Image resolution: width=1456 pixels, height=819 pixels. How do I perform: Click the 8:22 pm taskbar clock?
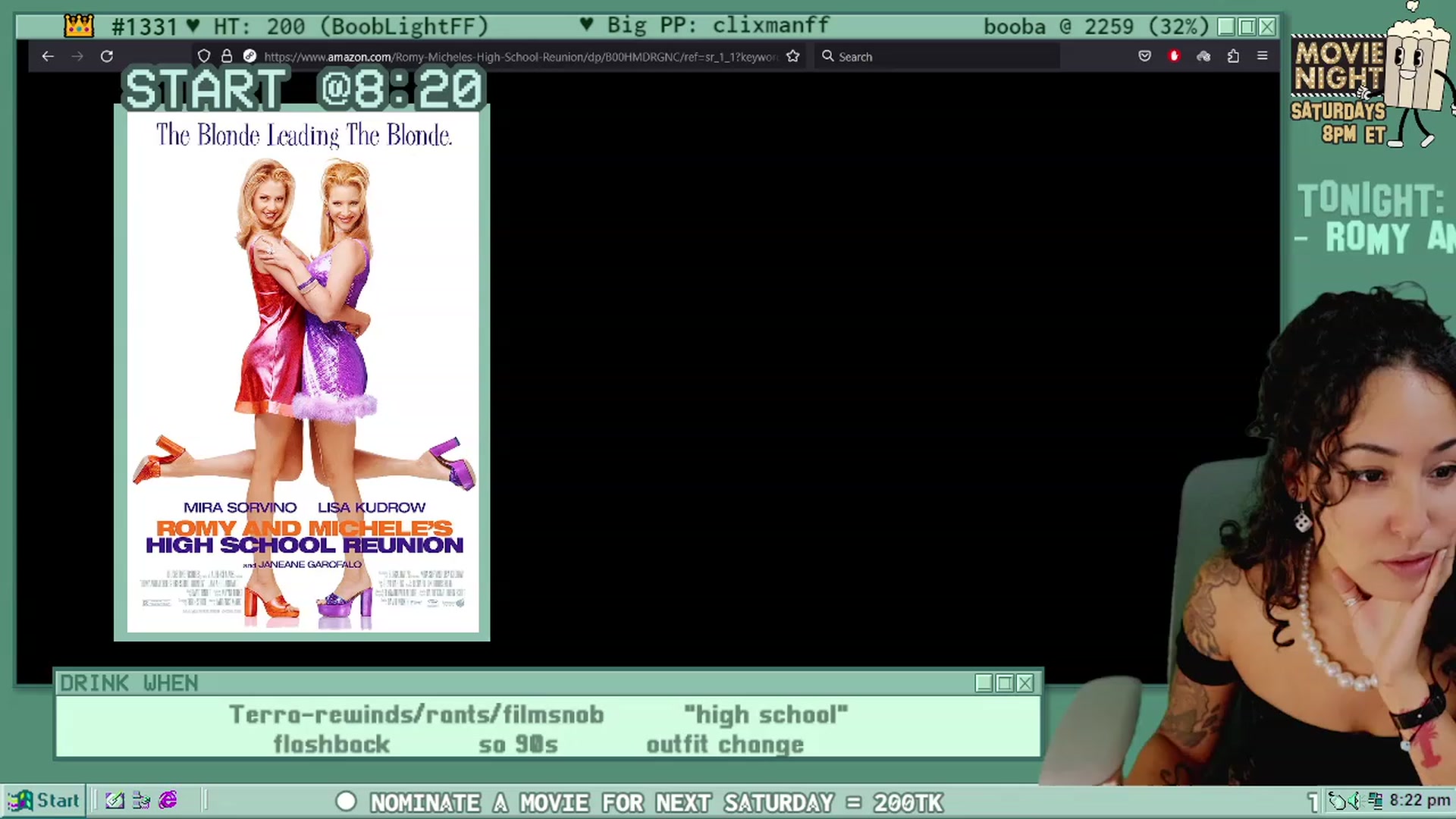(x=1420, y=801)
